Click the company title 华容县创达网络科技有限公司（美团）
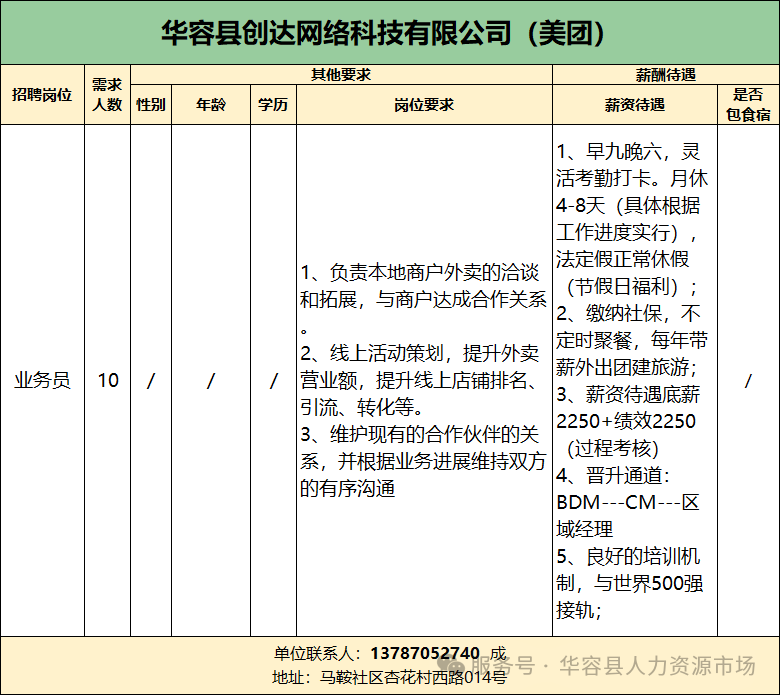This screenshot has height=696, width=780. pos(383,33)
